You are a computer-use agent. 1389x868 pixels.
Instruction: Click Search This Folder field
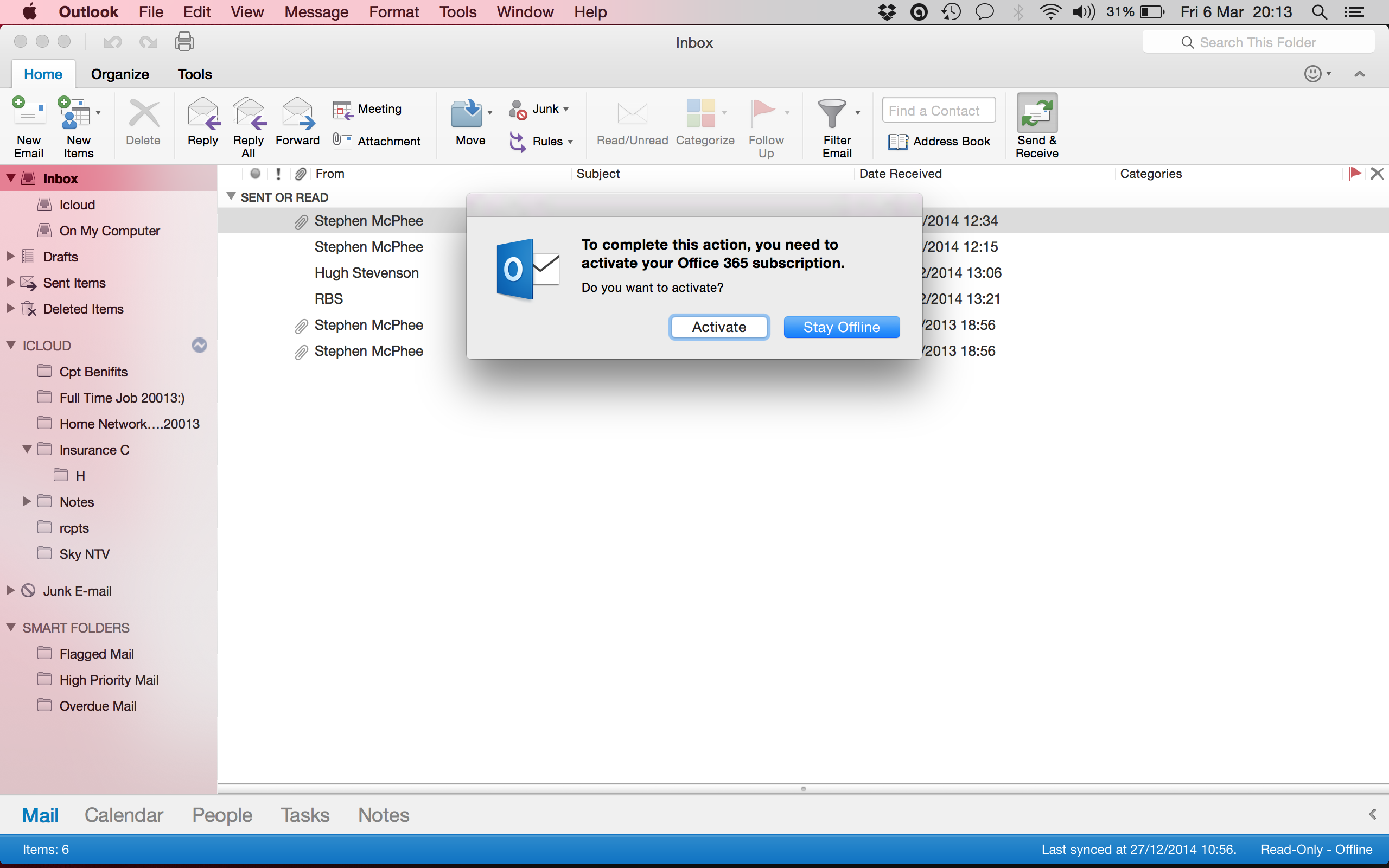tap(1258, 42)
